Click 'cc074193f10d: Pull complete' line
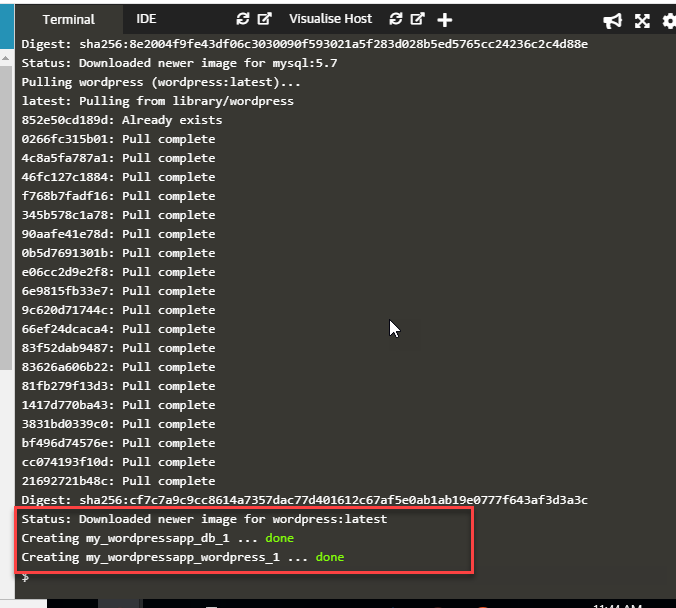This screenshot has height=608, width=676. click(x=118, y=461)
